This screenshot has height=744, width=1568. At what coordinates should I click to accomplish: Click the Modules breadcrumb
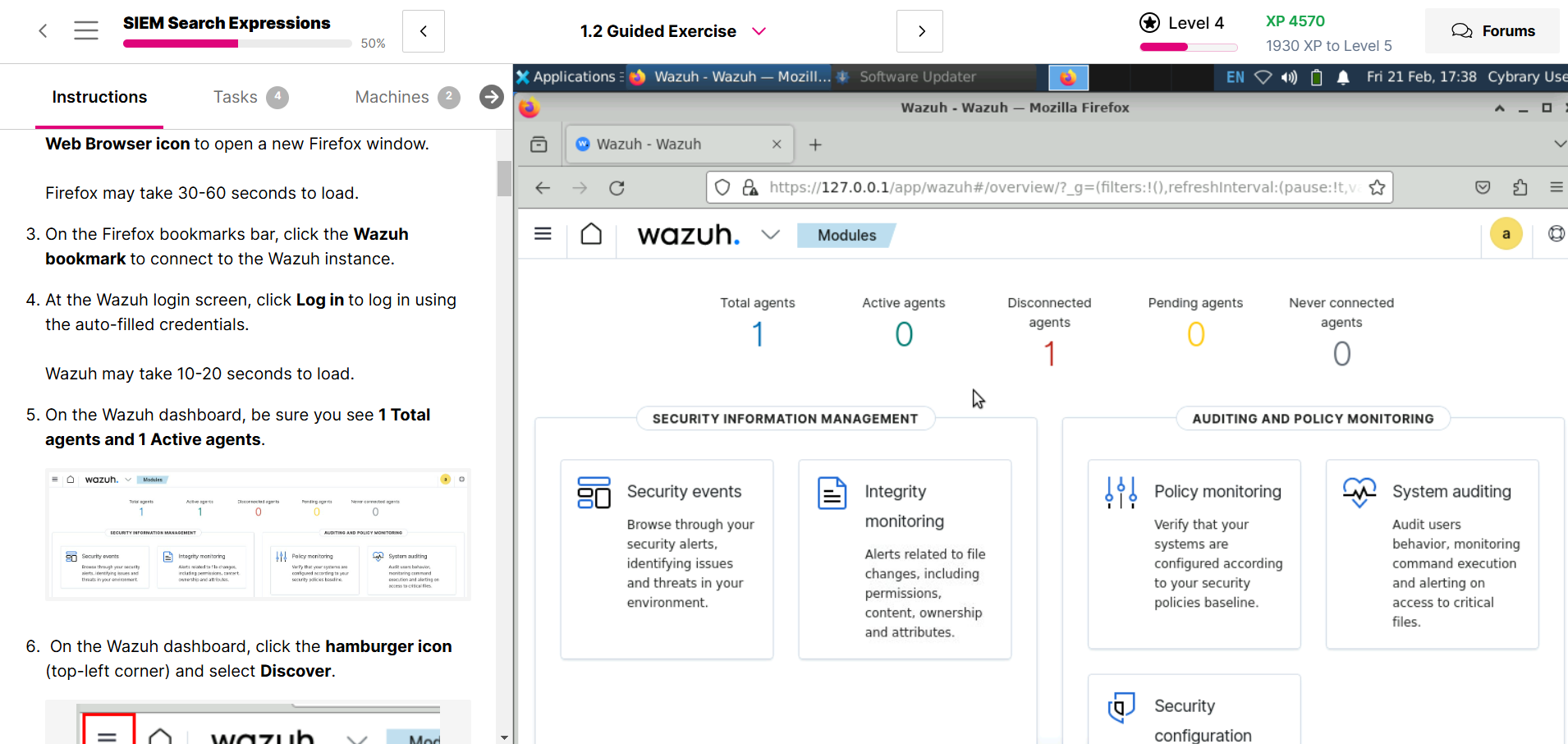pos(846,236)
